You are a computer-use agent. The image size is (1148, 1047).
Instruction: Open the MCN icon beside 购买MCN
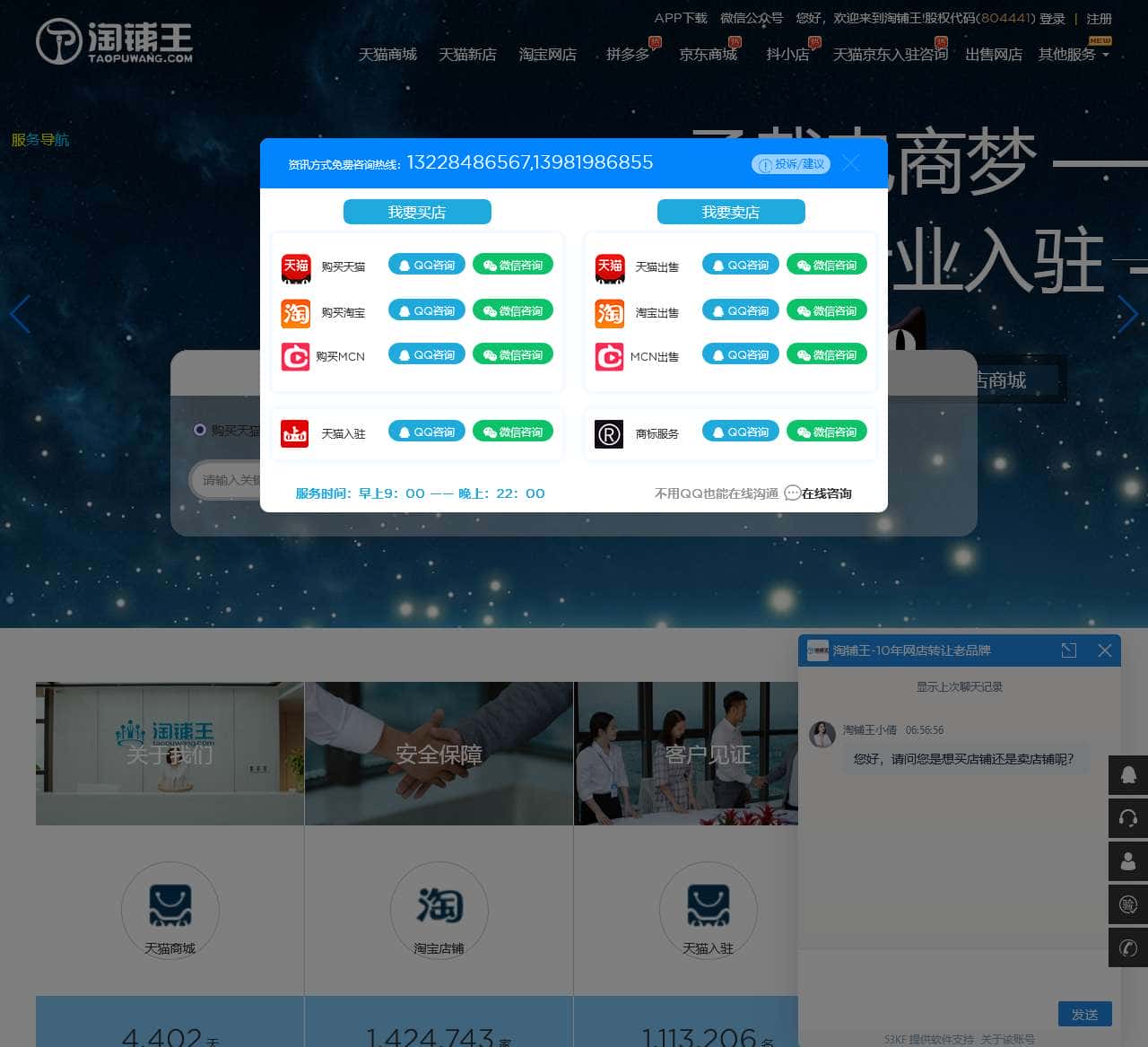(295, 356)
